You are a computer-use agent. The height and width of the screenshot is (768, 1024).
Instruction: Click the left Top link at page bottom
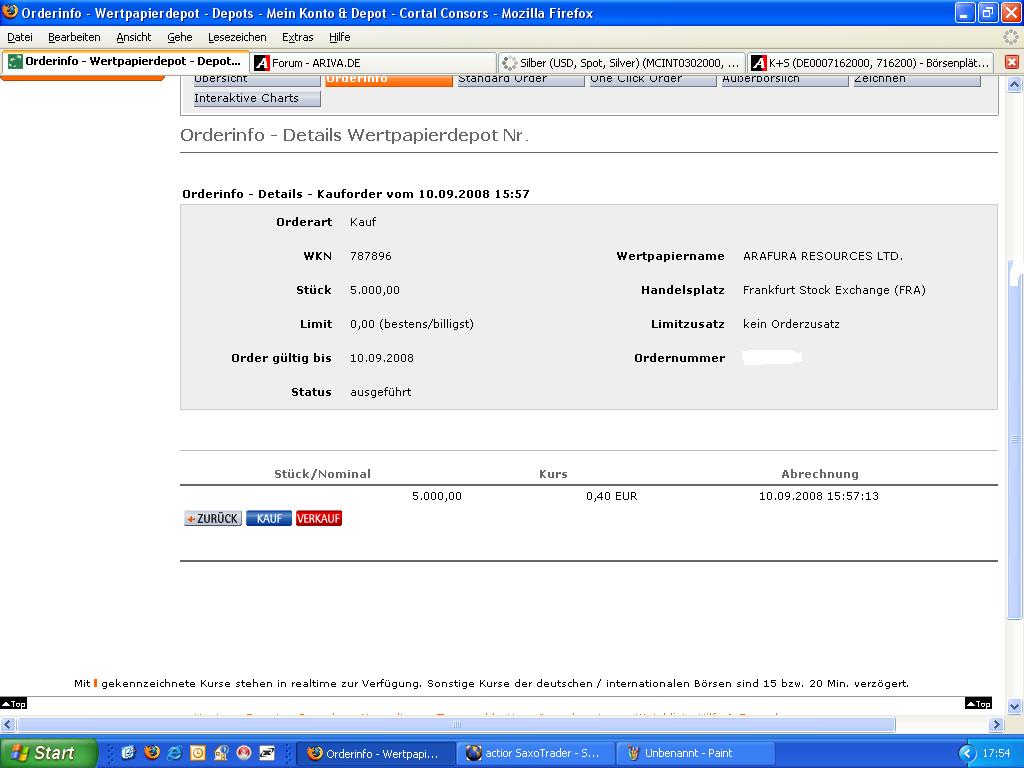(14, 703)
